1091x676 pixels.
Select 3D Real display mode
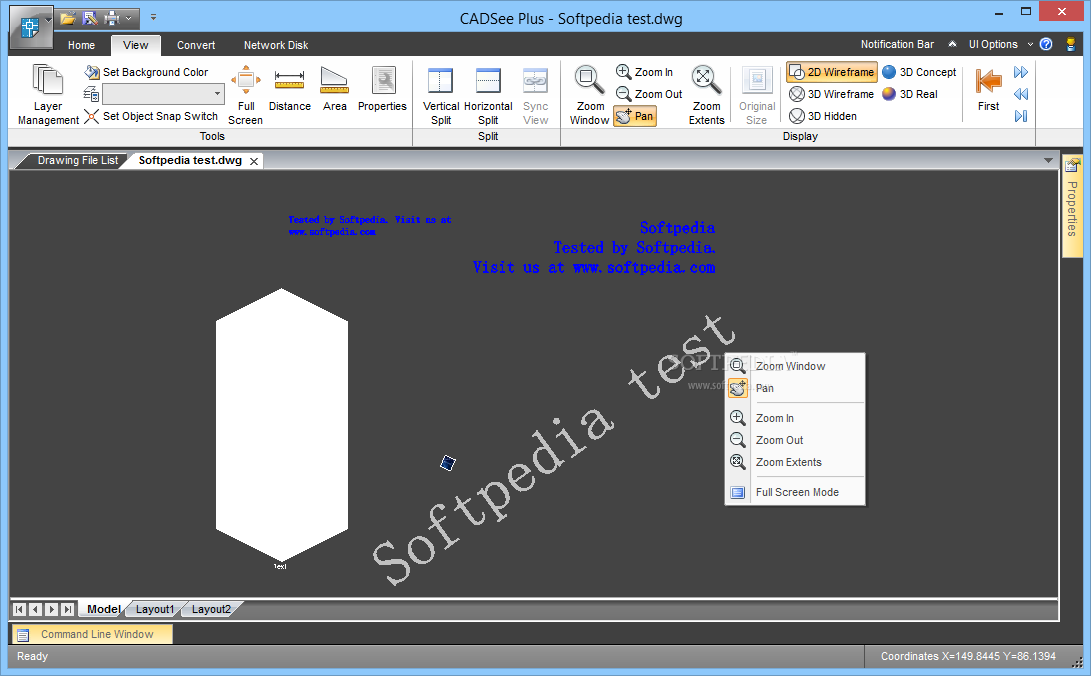pyautogui.click(x=910, y=94)
